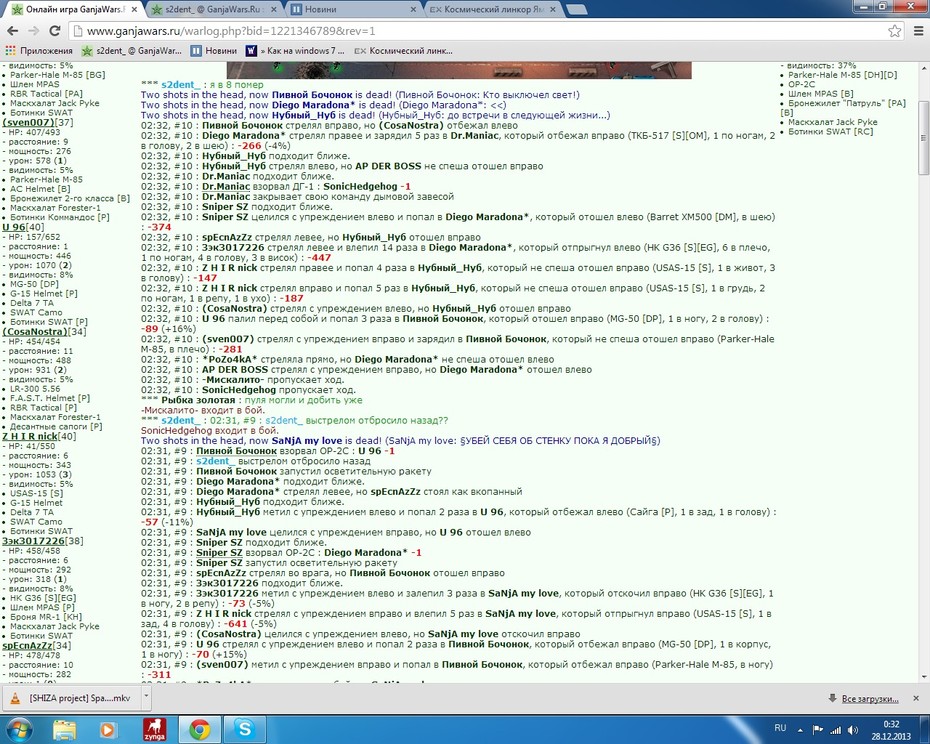Close the Космический линкор tab
The image size is (930, 744).
553,10
